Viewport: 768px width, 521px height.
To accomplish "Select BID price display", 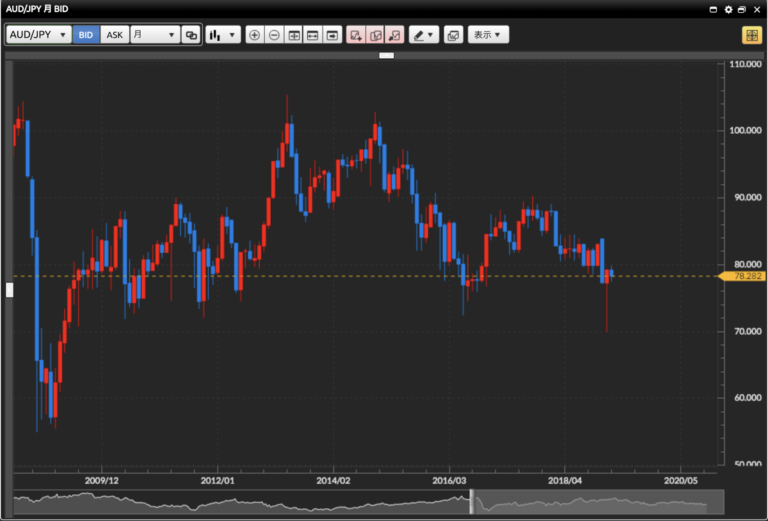I will click(x=86, y=35).
